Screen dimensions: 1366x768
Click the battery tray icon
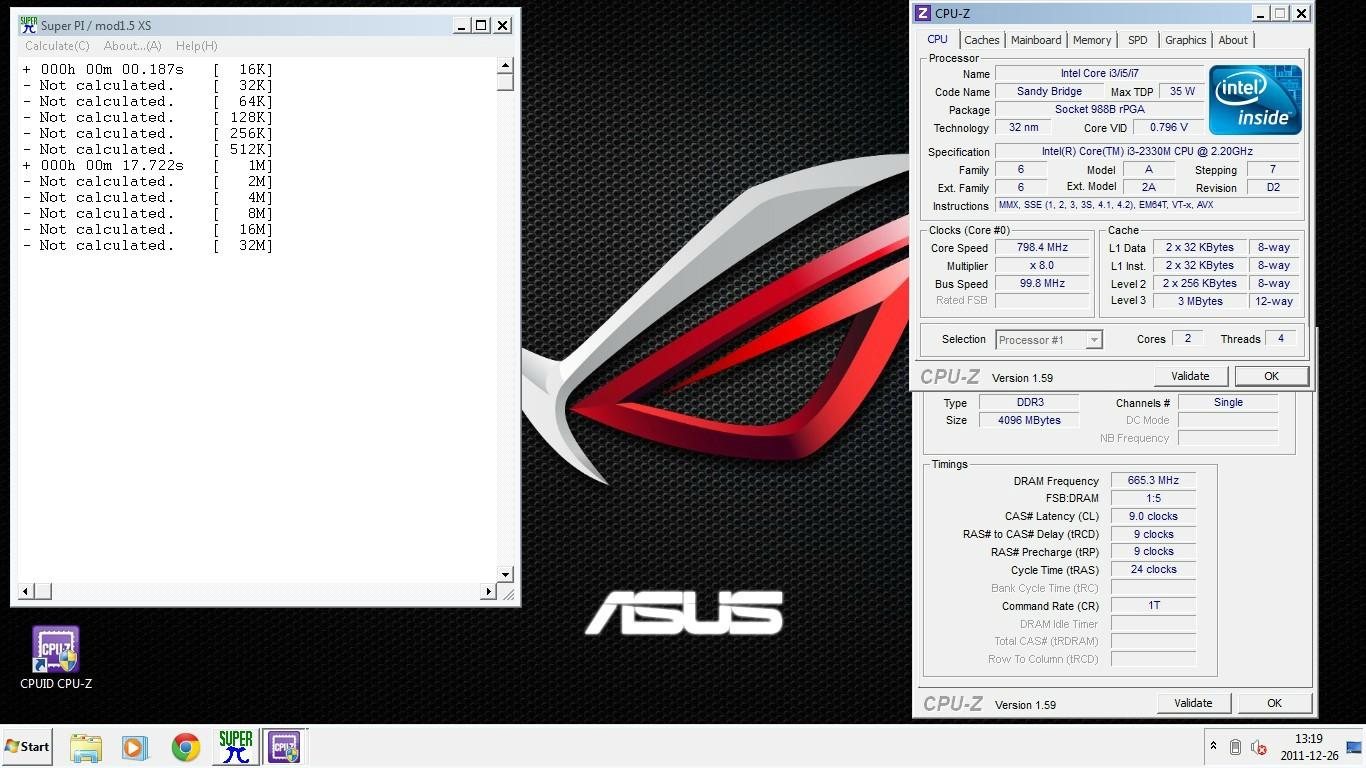1236,747
